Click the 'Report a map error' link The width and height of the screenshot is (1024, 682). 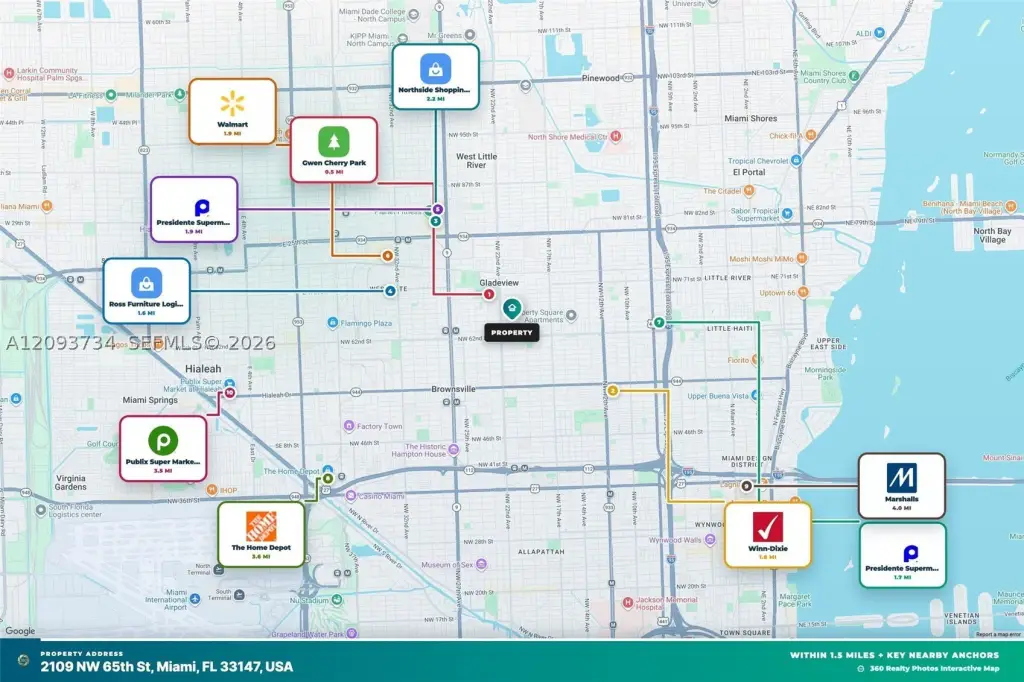click(998, 634)
